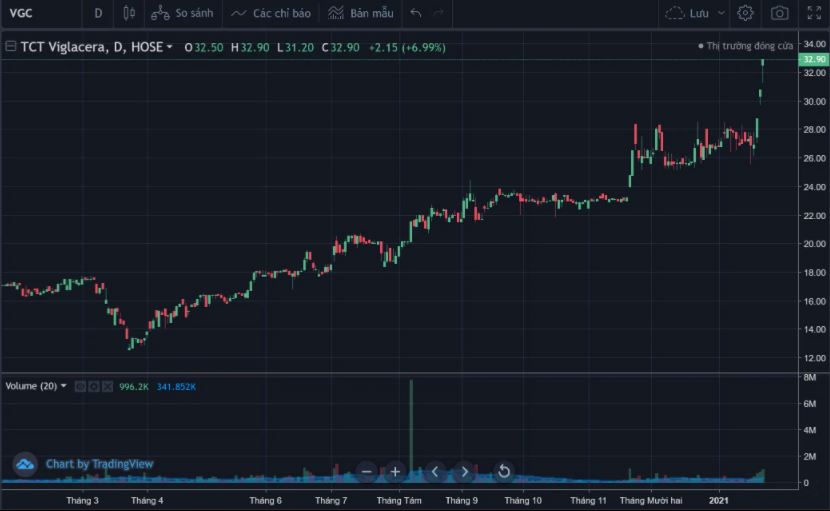Open the candlestick chart style selector
830x511 pixels.
tap(128, 13)
